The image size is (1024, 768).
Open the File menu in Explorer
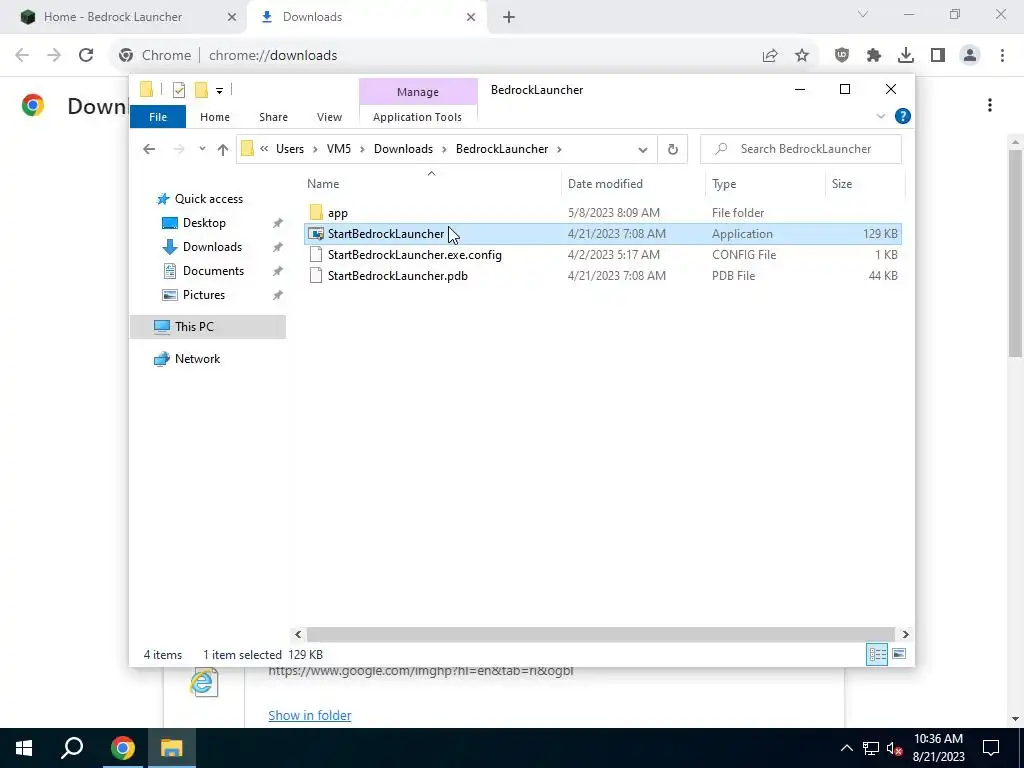(158, 117)
